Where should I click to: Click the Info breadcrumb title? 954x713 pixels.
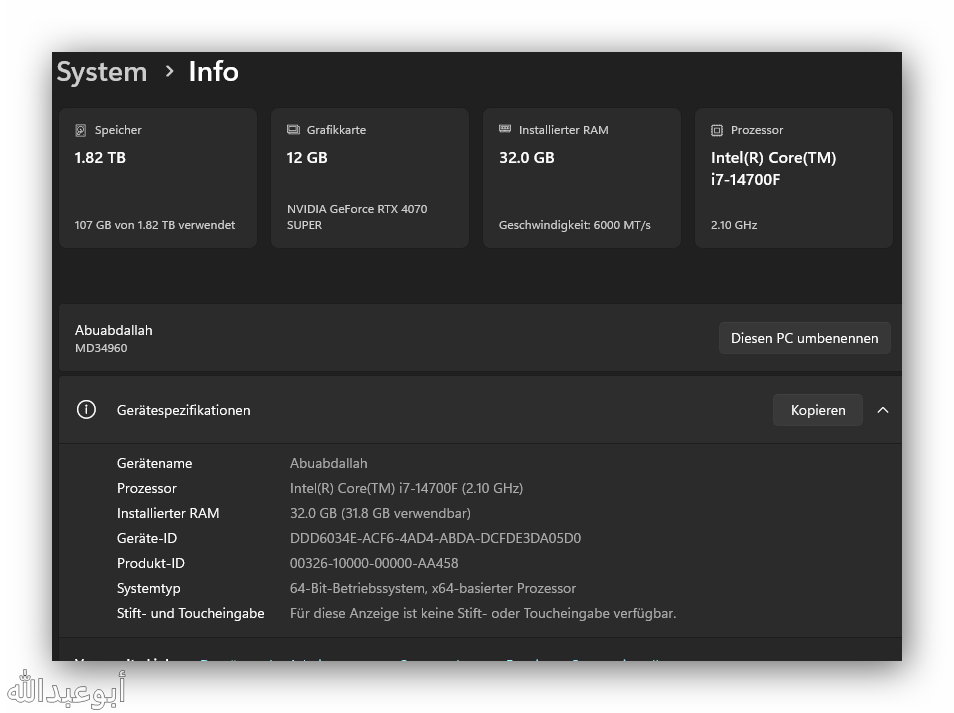214,71
